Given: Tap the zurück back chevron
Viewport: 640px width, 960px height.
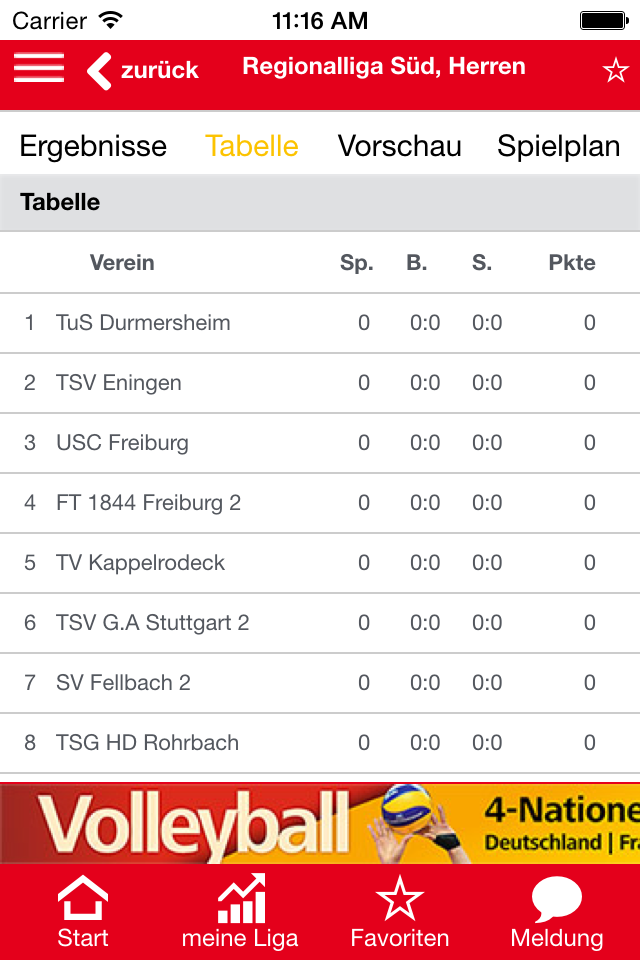Looking at the screenshot, I should point(101,70).
